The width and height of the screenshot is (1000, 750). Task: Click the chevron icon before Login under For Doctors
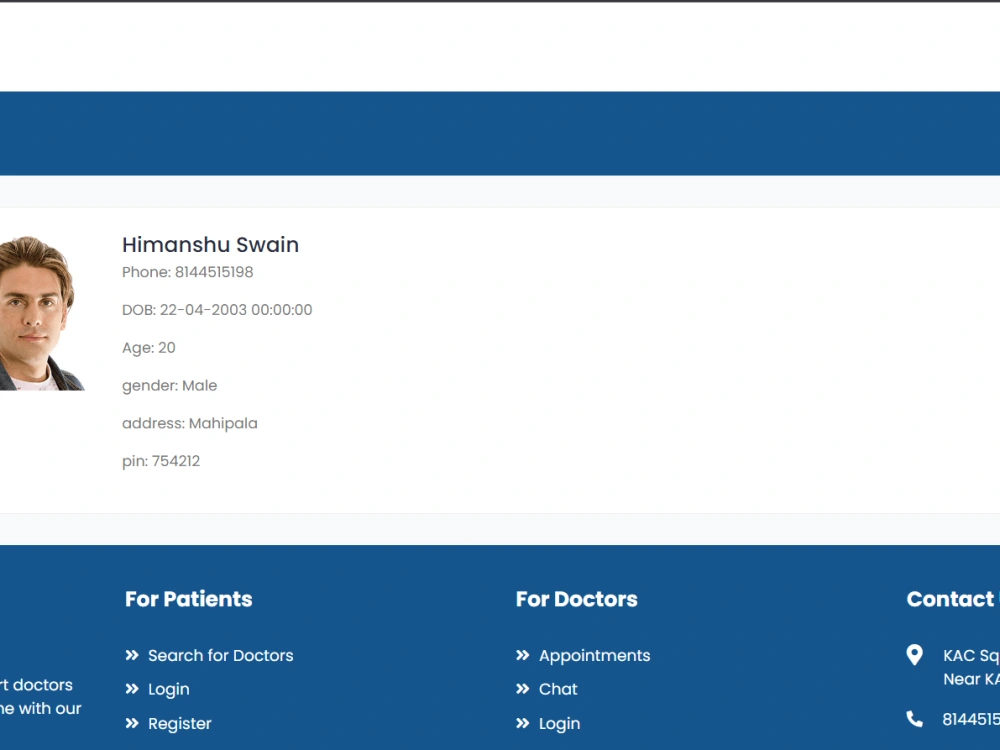(521, 723)
